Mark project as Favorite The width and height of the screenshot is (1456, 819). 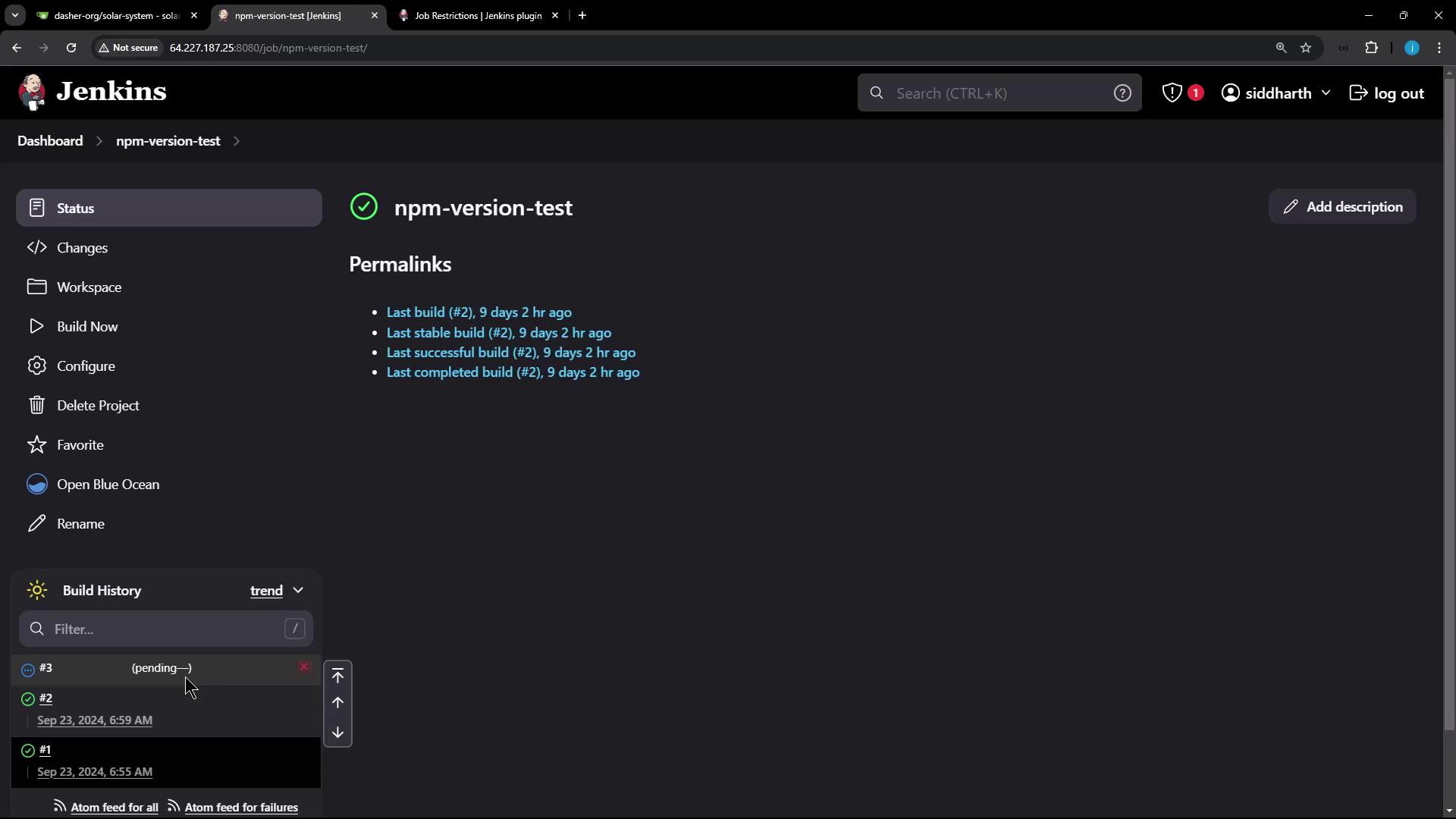80,445
